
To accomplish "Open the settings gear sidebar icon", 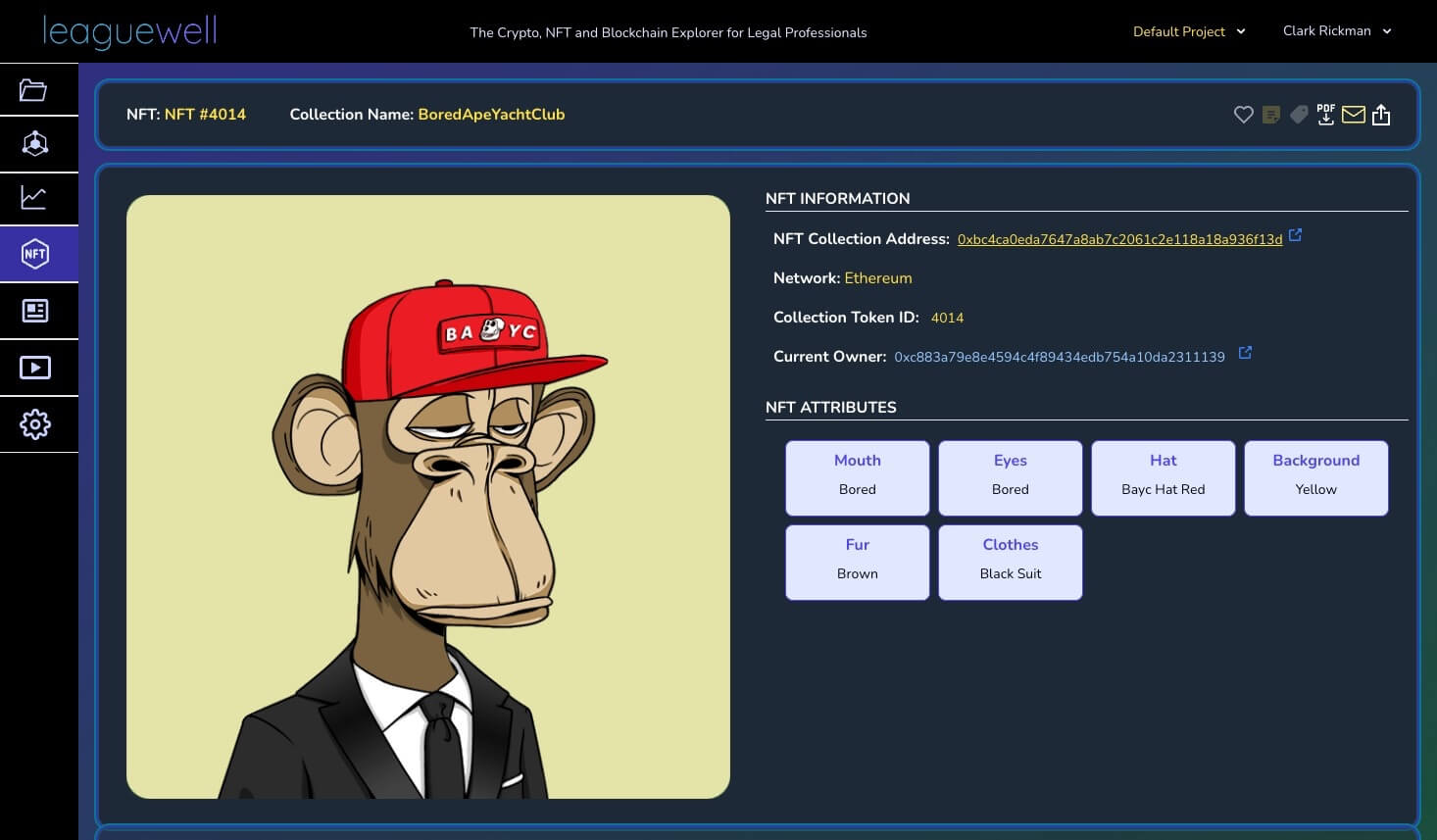I will 35,424.
